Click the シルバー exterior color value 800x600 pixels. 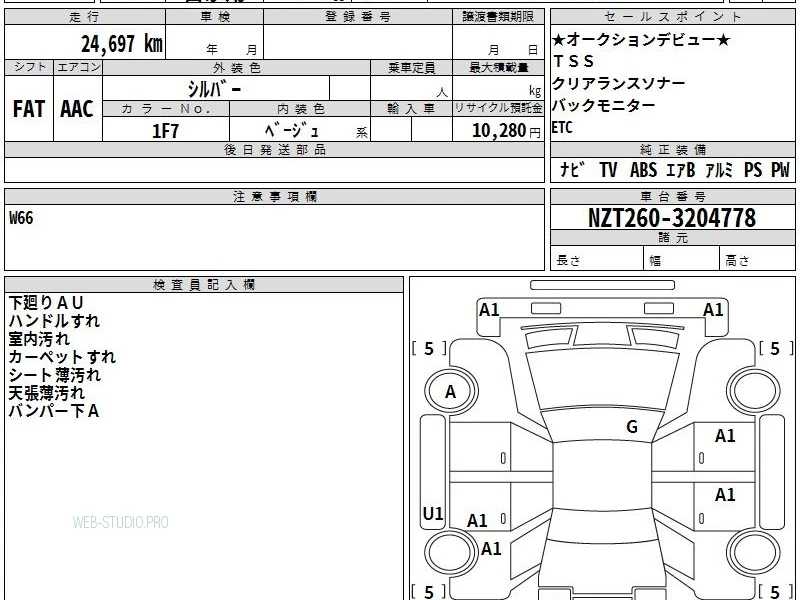(x=214, y=89)
